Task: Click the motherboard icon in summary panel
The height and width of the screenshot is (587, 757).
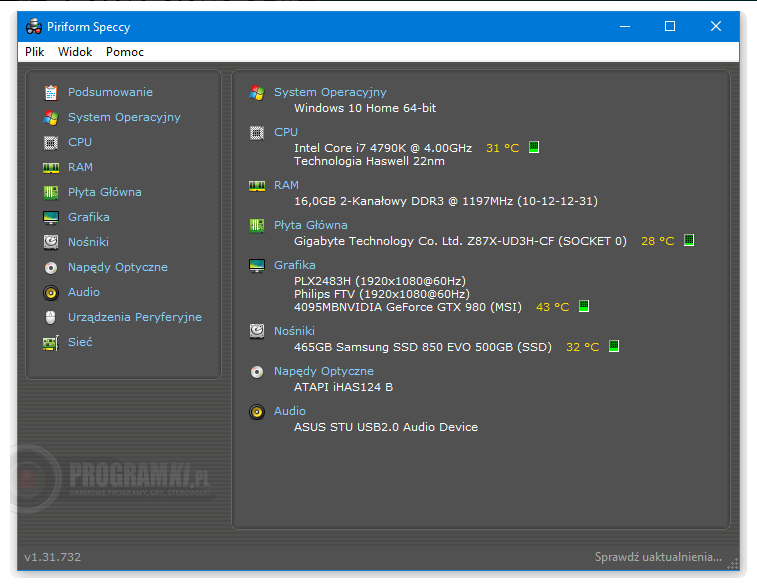Action: coord(257,225)
